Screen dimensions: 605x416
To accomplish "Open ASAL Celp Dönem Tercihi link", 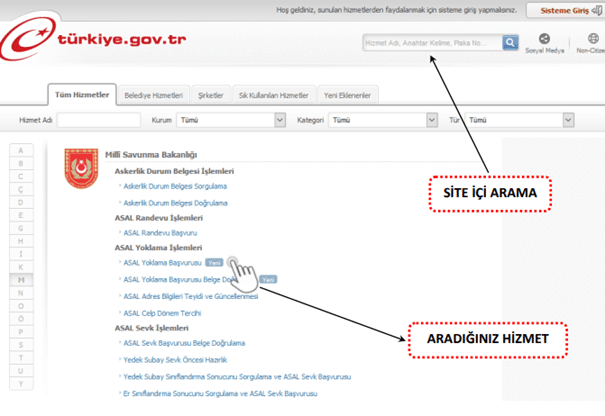I will click(162, 313).
